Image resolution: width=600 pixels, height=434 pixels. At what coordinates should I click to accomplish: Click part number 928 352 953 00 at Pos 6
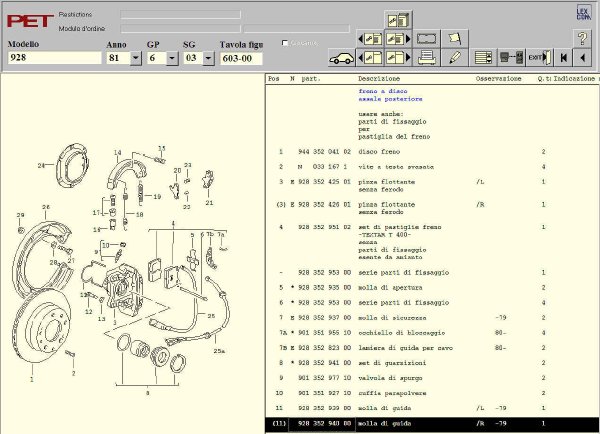(x=324, y=302)
